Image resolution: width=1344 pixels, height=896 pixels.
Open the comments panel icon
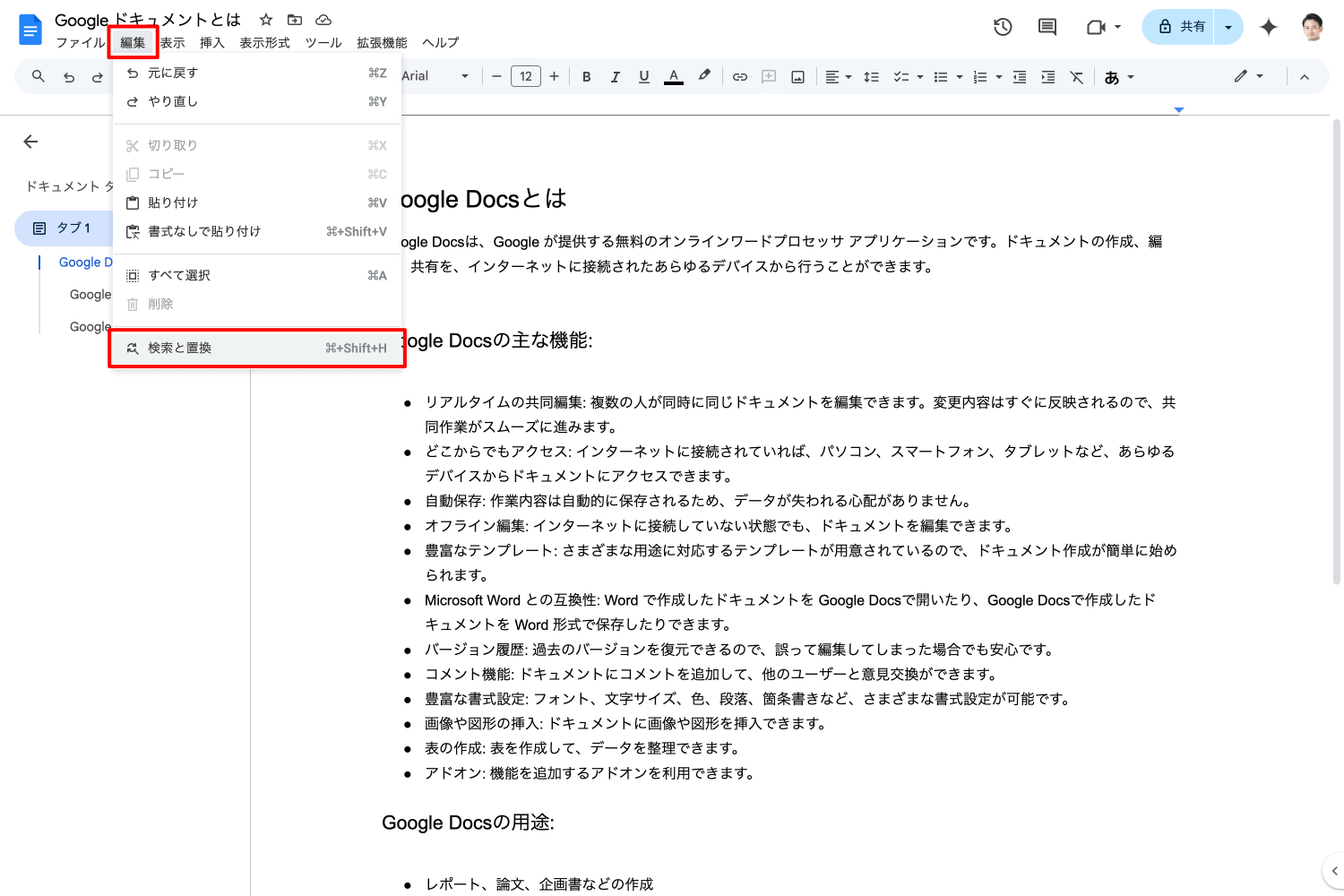pos(1047,27)
